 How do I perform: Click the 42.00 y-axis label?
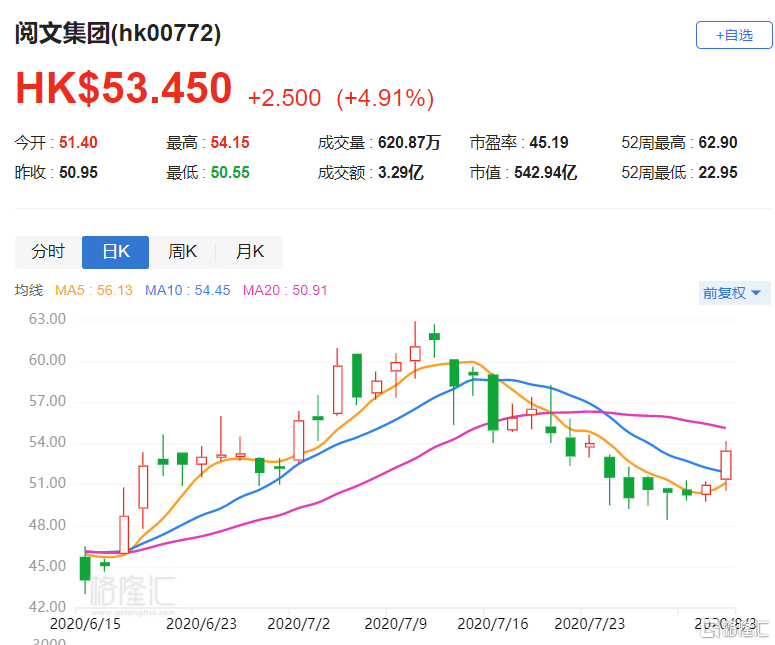click(47, 607)
